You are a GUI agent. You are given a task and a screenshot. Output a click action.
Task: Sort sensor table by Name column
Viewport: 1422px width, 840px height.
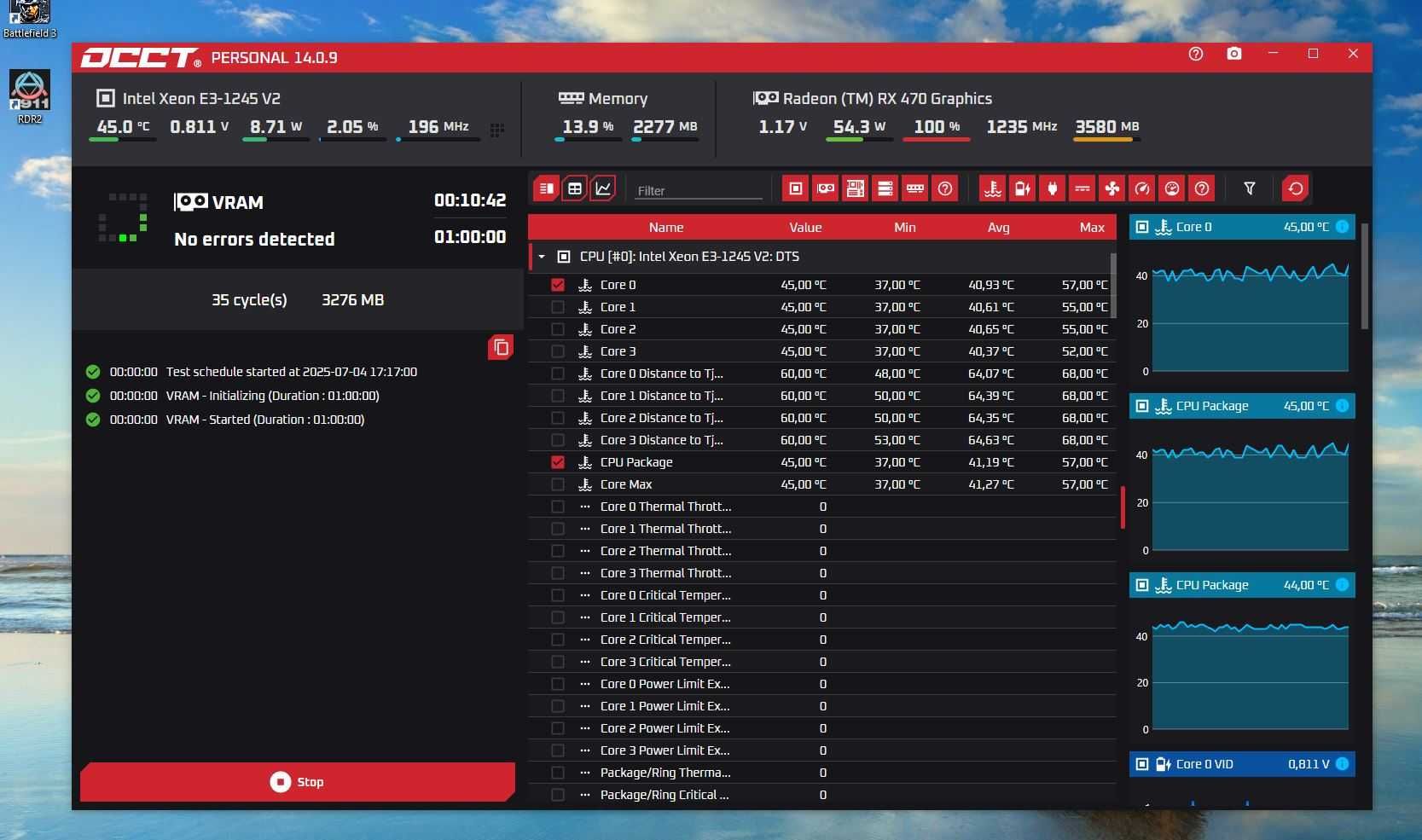665,228
